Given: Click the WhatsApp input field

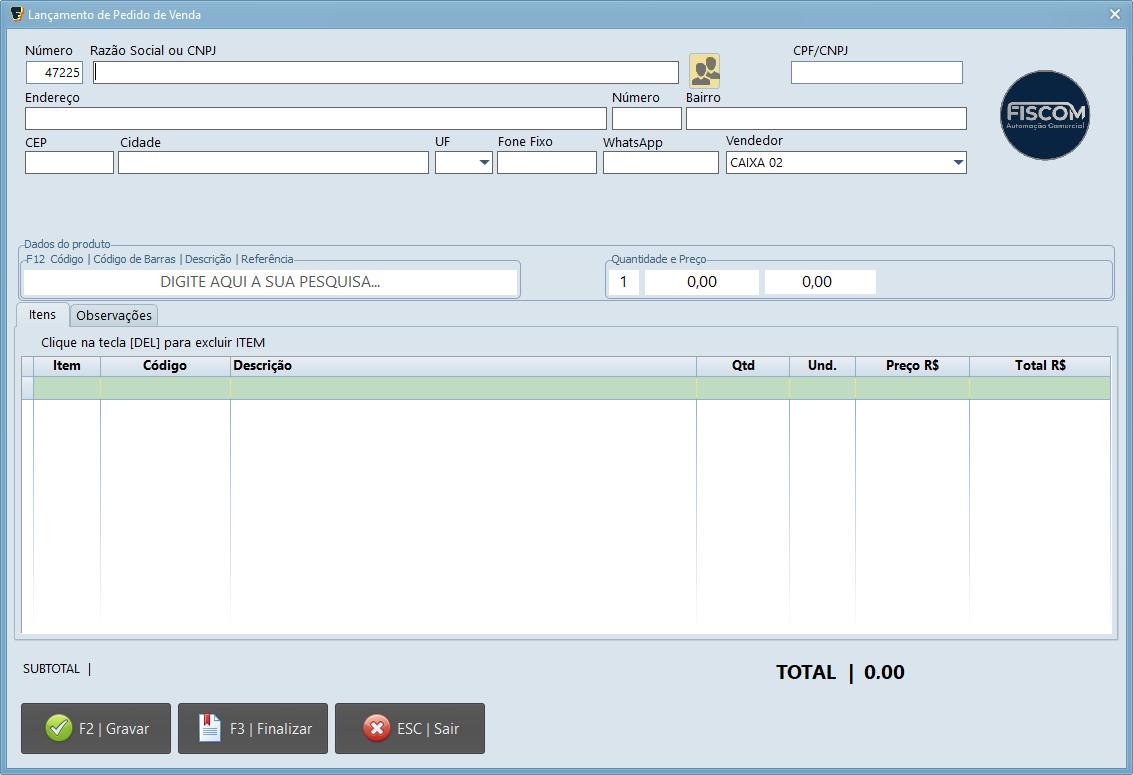Looking at the screenshot, I should (660, 162).
